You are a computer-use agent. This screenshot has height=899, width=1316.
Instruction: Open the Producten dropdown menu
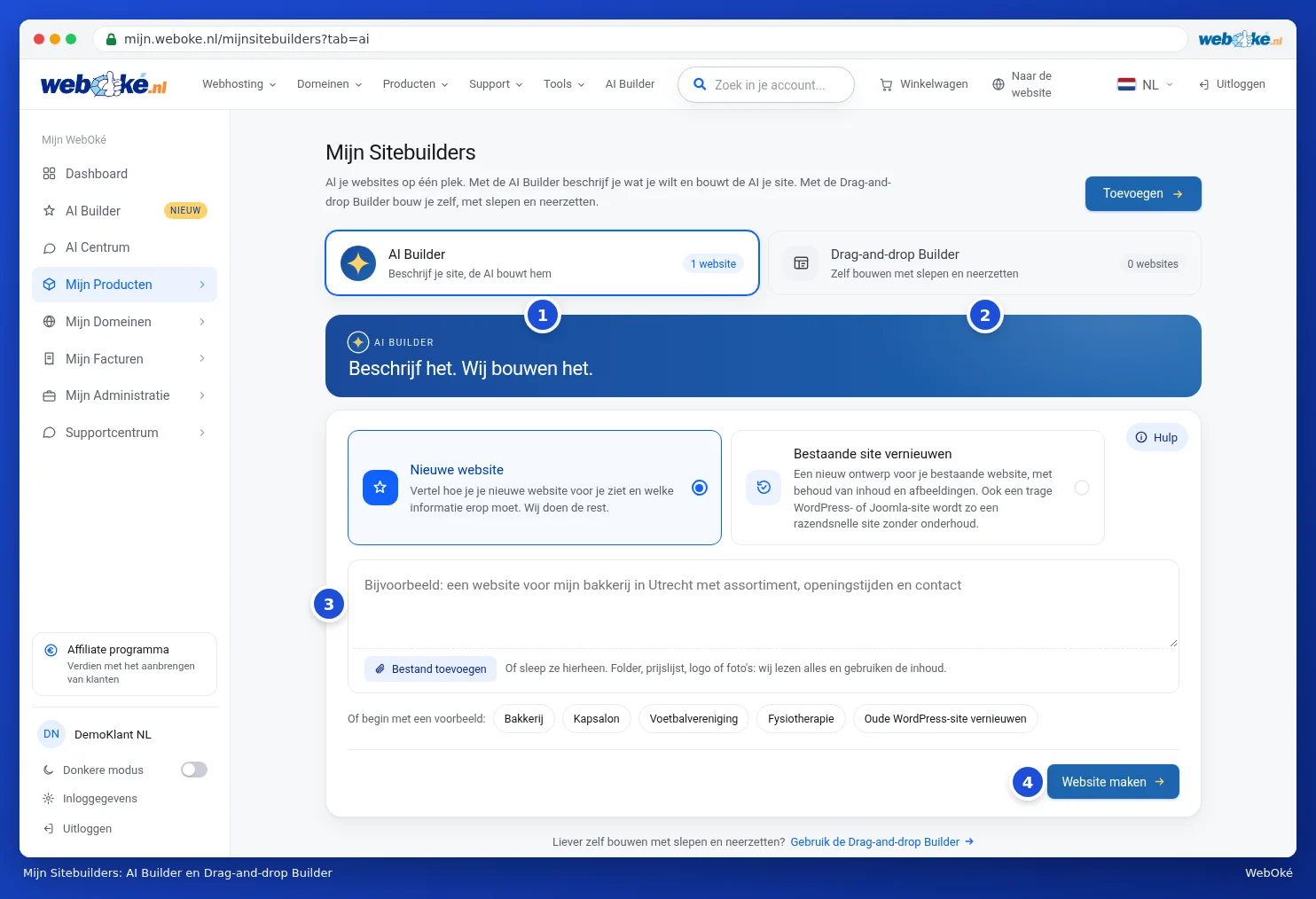416,84
